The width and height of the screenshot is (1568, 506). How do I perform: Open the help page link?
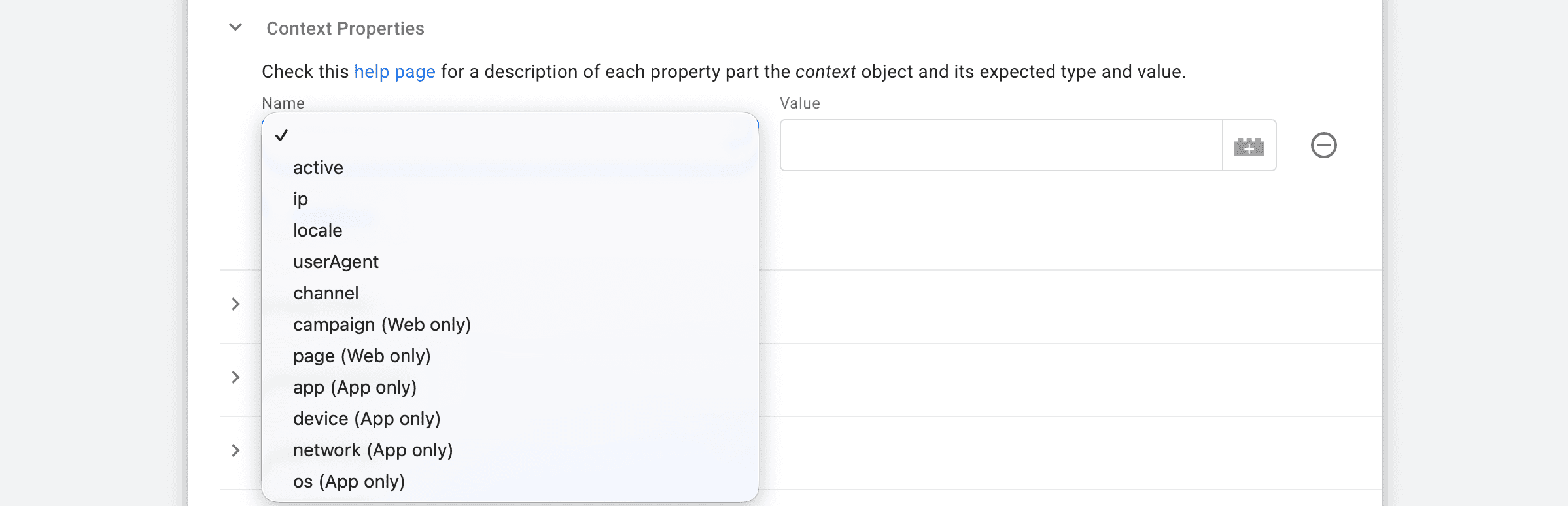pos(394,72)
